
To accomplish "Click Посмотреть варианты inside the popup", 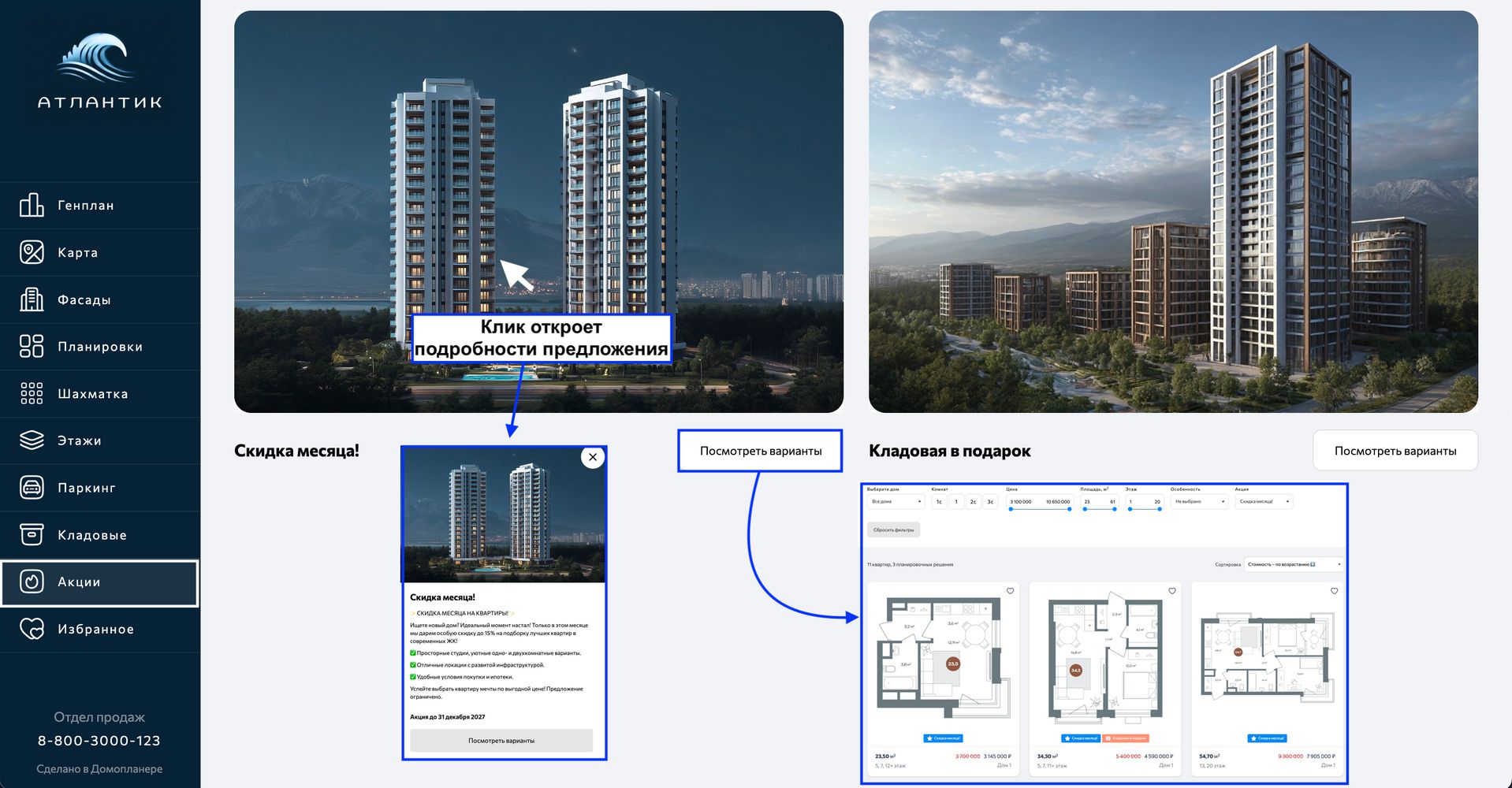I will pyautogui.click(x=501, y=741).
